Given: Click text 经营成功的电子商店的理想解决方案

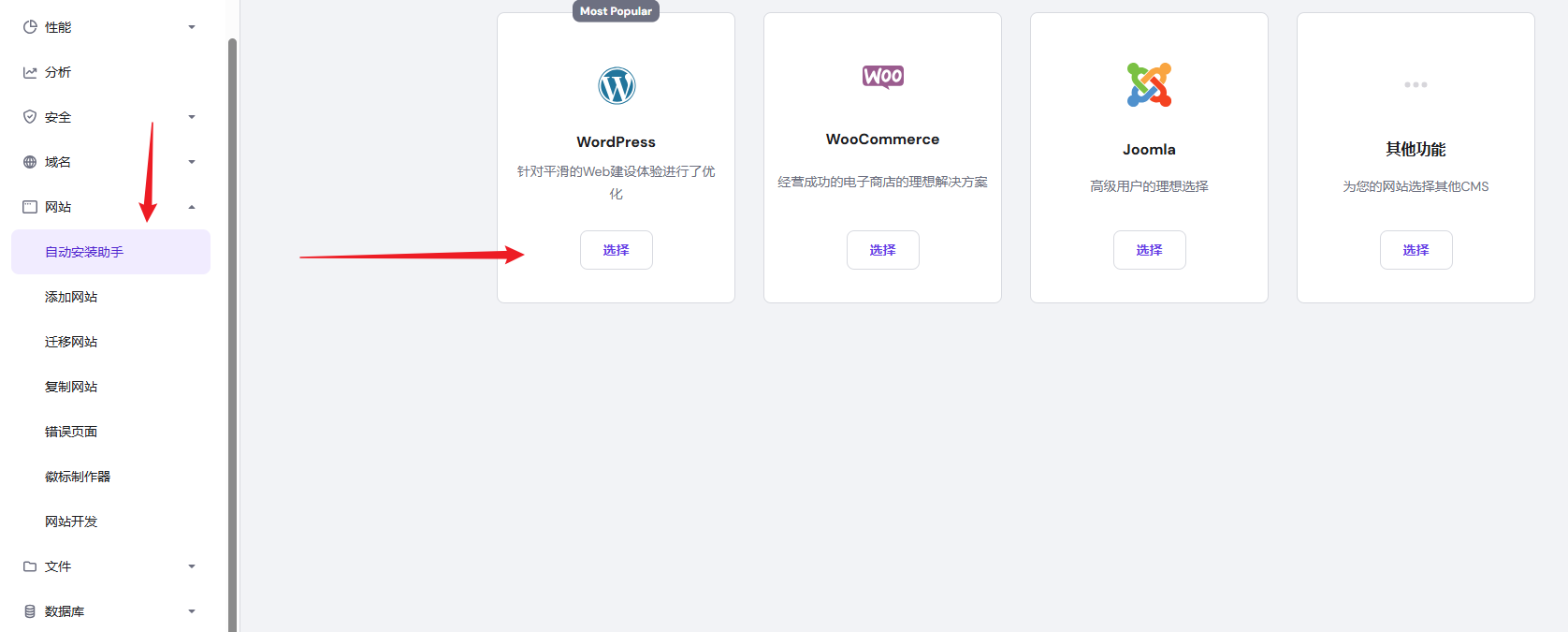Looking at the screenshot, I should coord(883,183).
